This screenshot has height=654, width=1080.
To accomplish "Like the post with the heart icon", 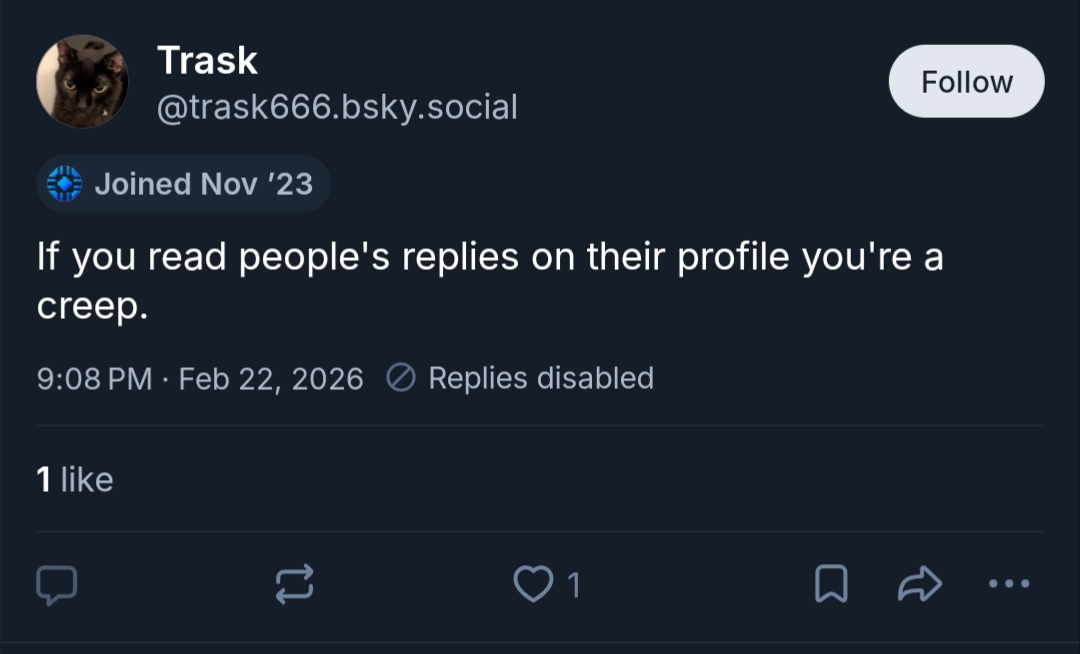I will tap(532, 585).
